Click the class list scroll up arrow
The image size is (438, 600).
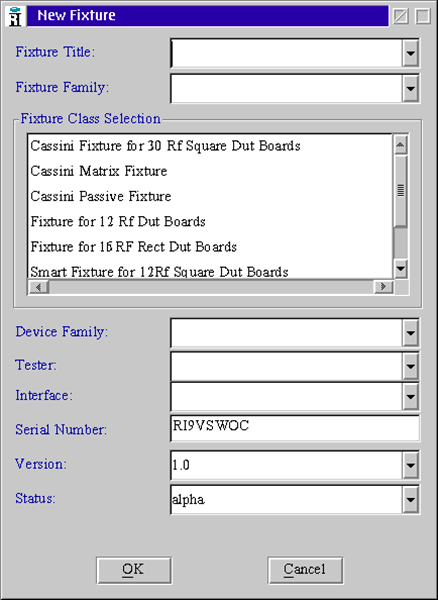tap(400, 145)
